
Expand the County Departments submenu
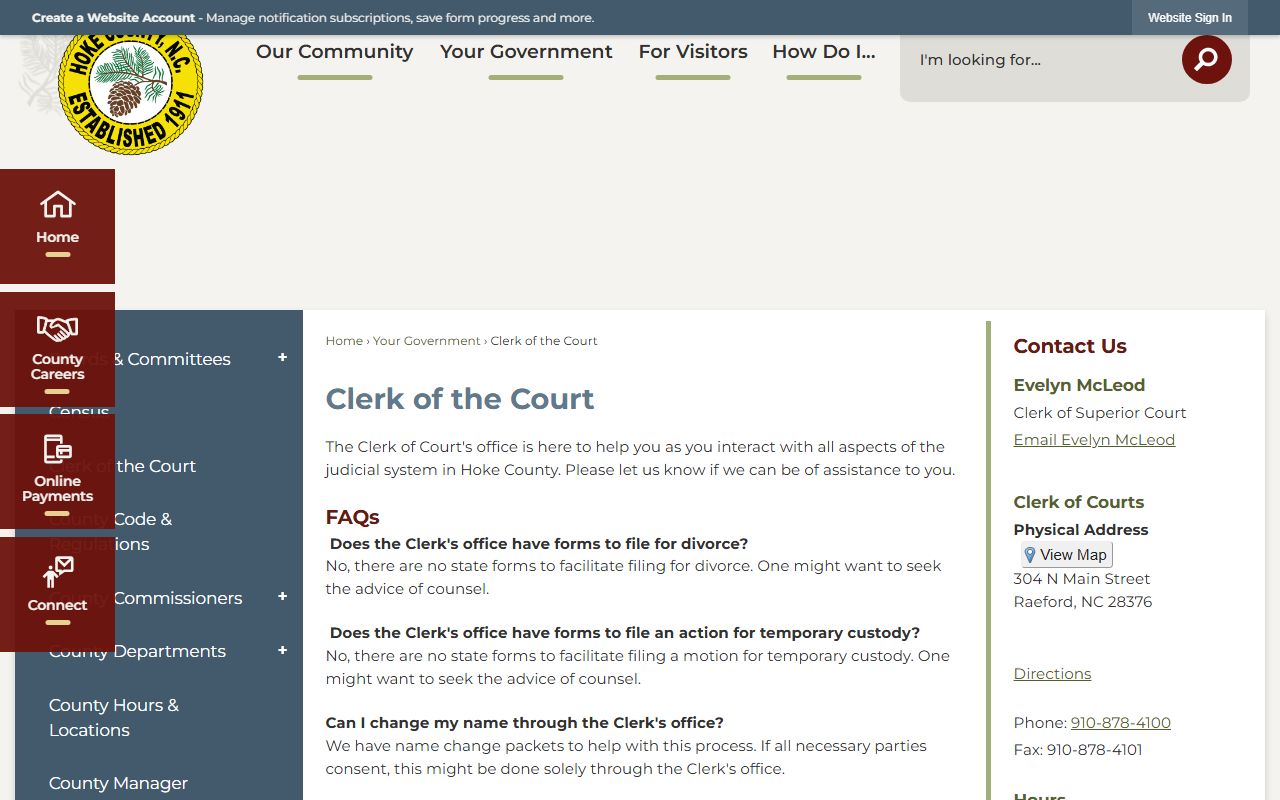(x=282, y=651)
